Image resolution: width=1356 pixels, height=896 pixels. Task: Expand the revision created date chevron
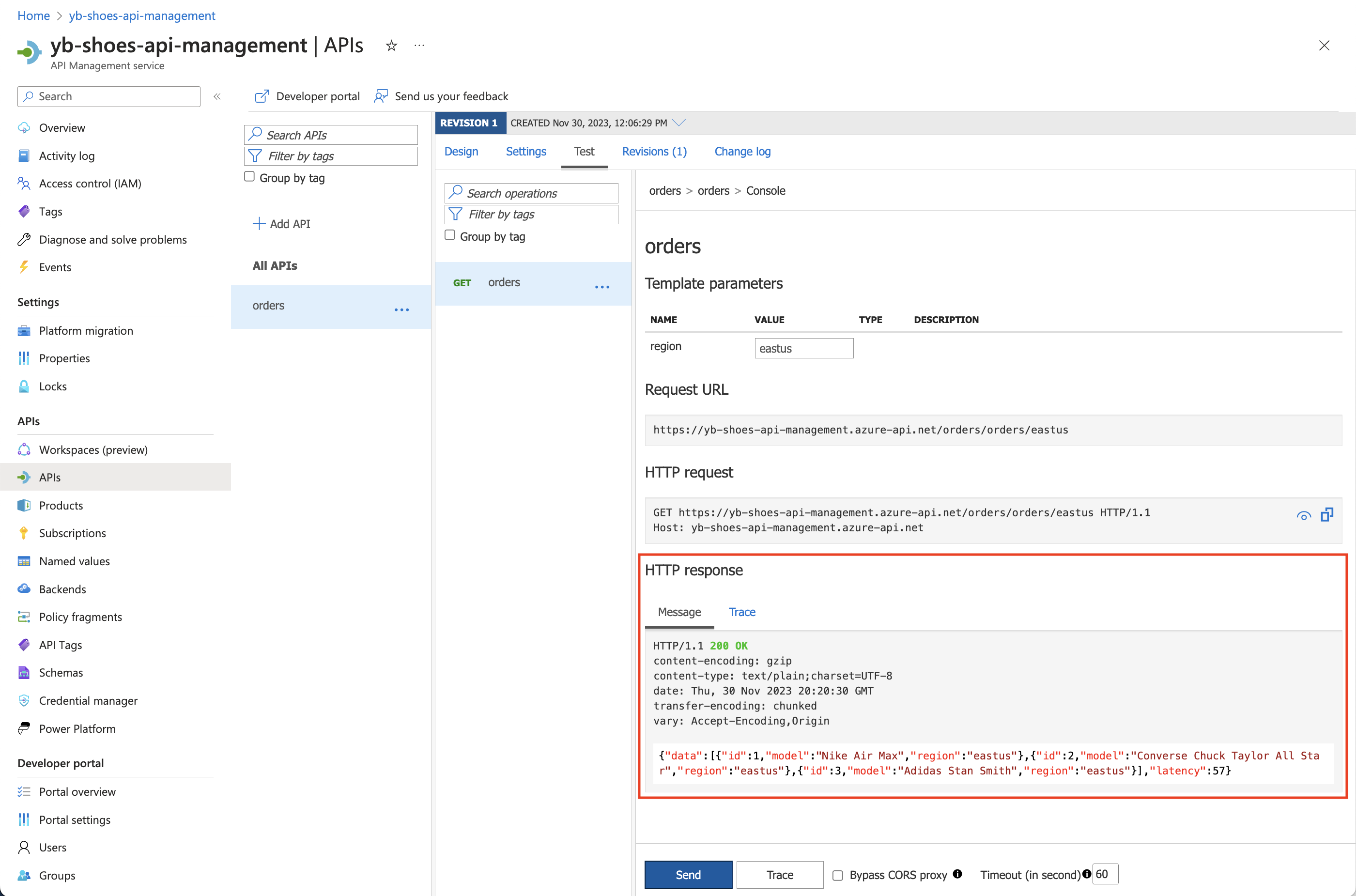pos(679,122)
